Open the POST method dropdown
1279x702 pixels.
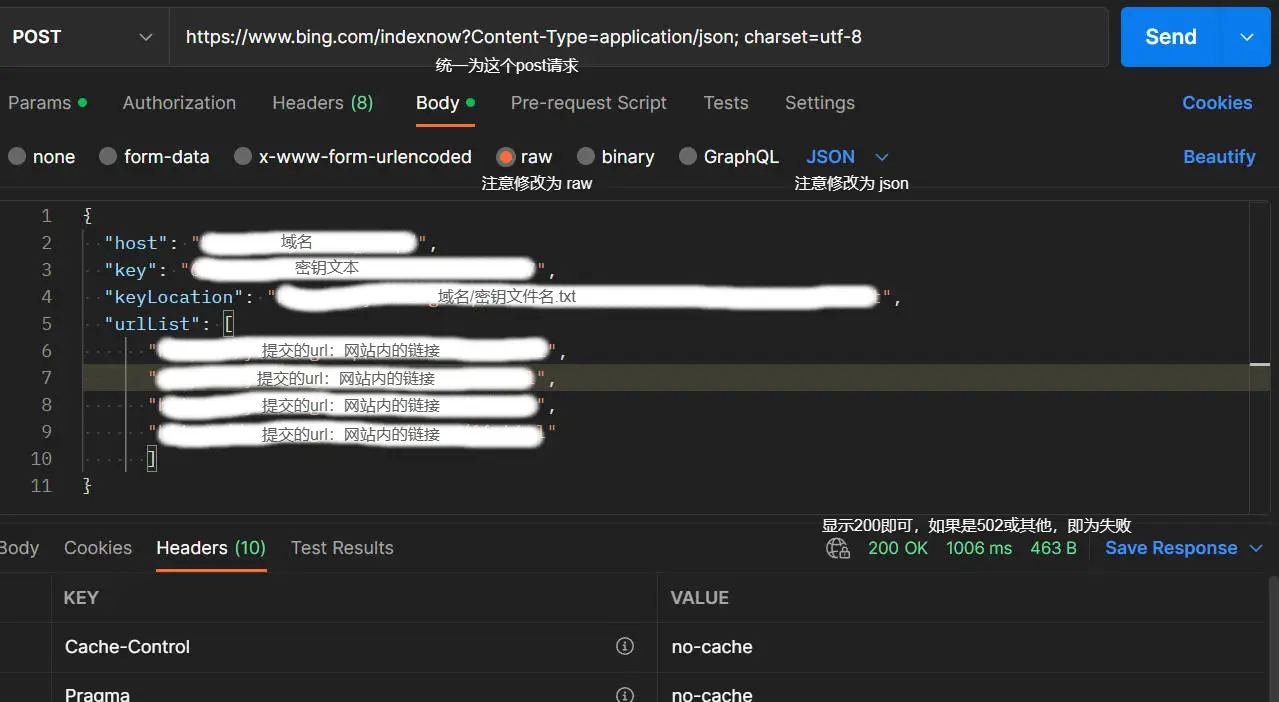coord(84,37)
